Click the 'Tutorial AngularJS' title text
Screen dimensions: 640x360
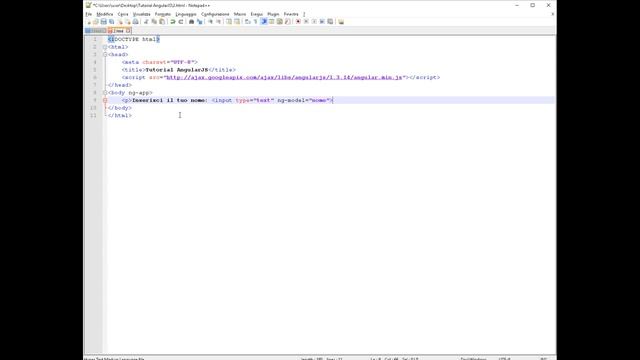(x=177, y=70)
